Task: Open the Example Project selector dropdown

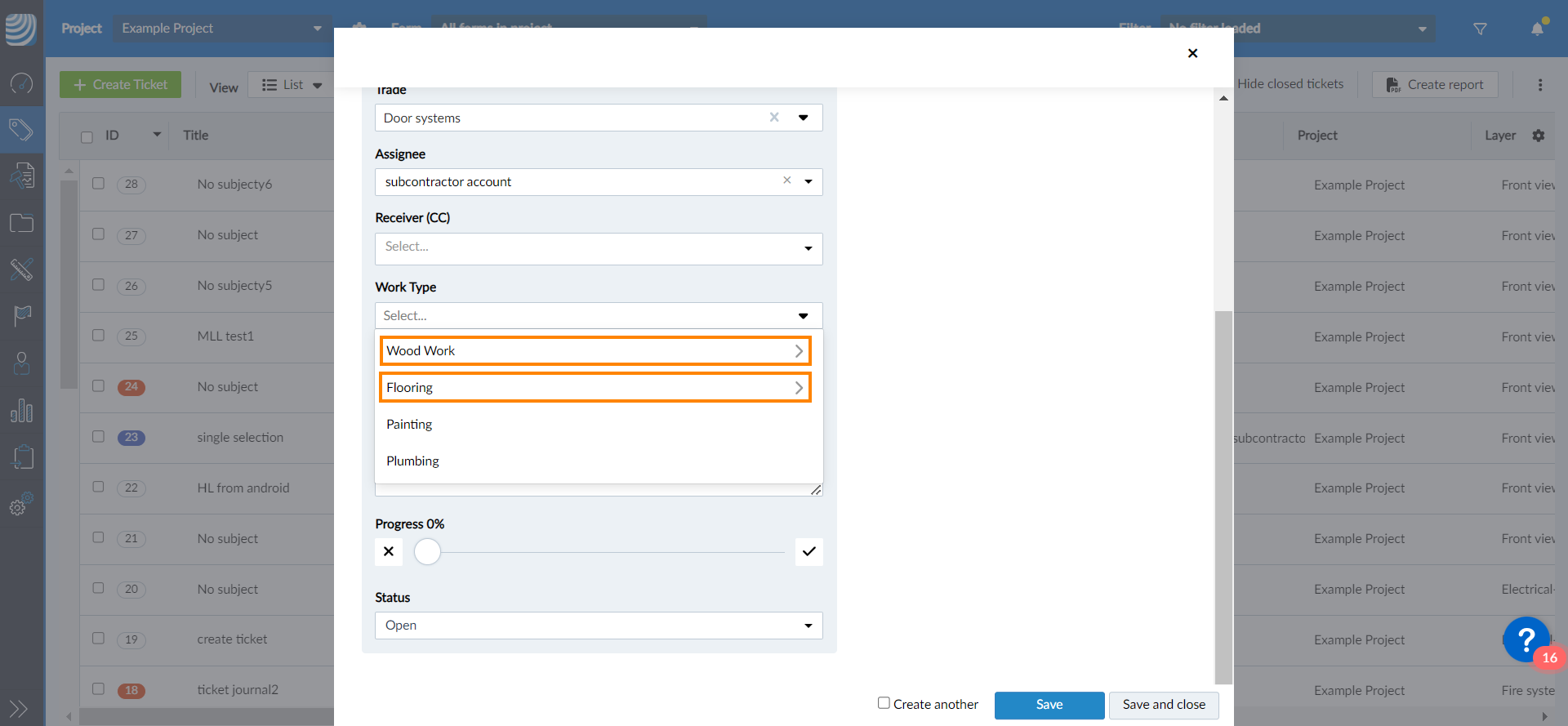Action: click(x=221, y=29)
